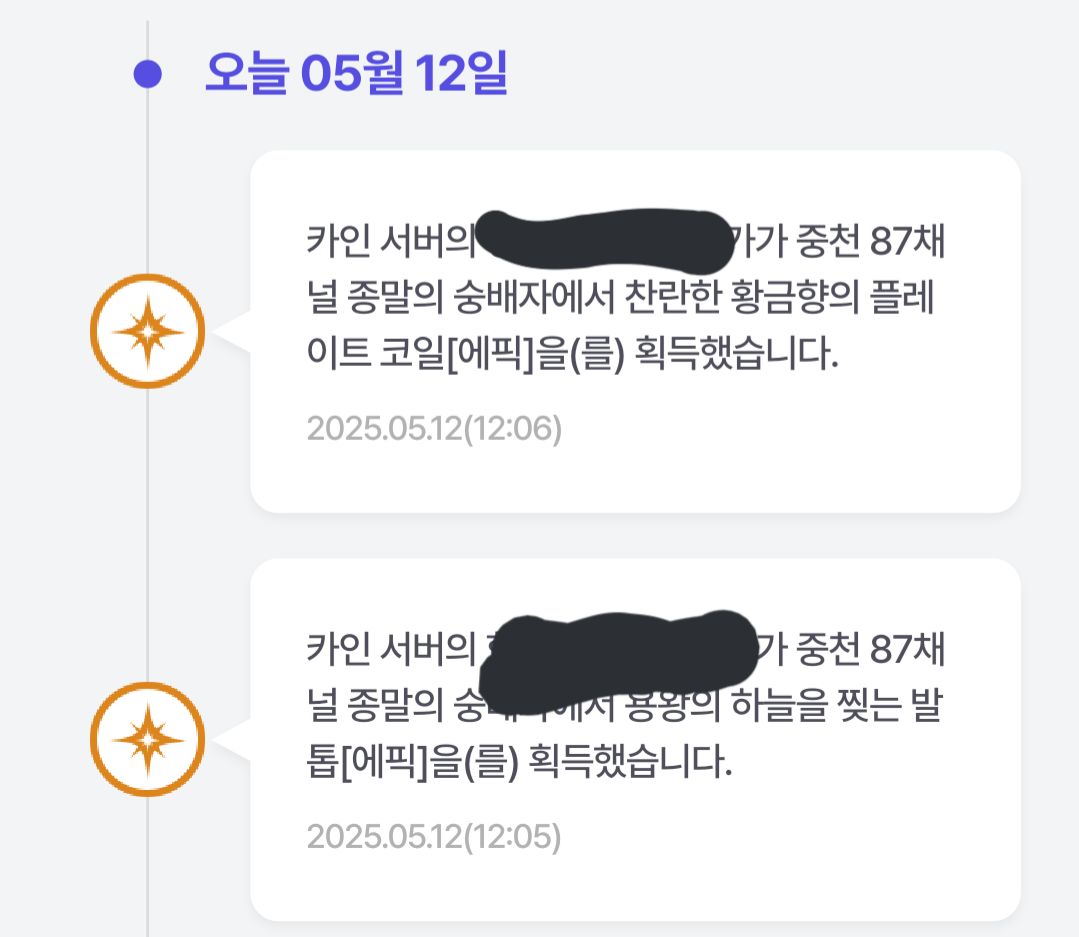Click the orange star icon beside the 12:05 entry
The width and height of the screenshot is (1079, 937).
pyautogui.click(x=147, y=740)
